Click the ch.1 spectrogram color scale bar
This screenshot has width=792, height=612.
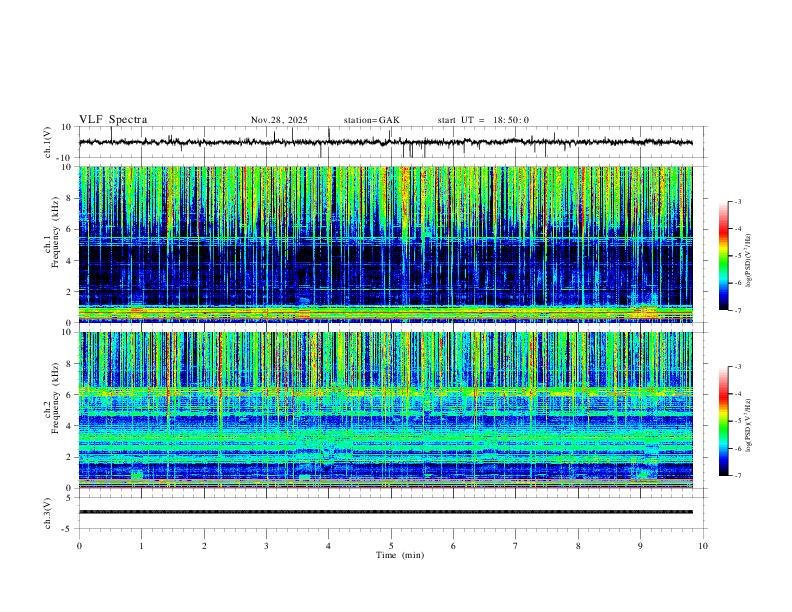[x=723, y=256]
